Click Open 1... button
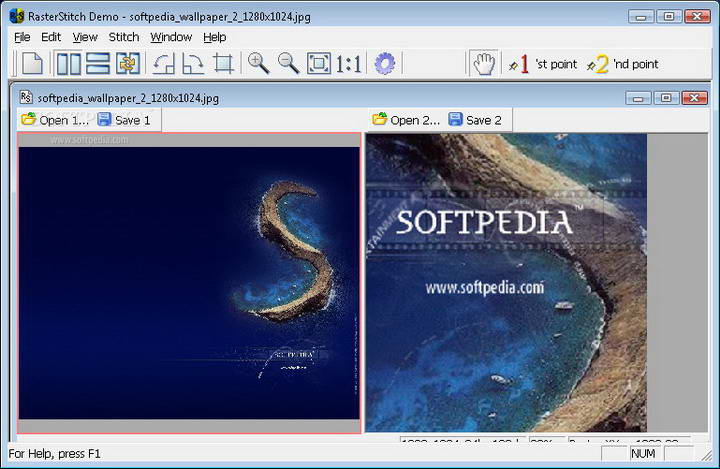 coord(55,120)
